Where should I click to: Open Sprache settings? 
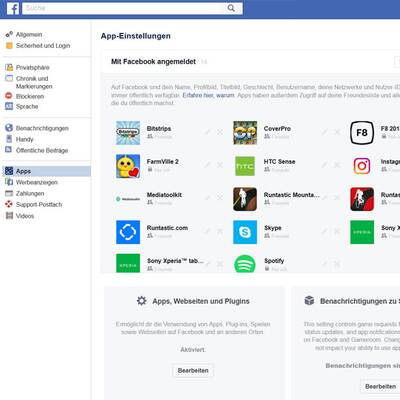27,106
